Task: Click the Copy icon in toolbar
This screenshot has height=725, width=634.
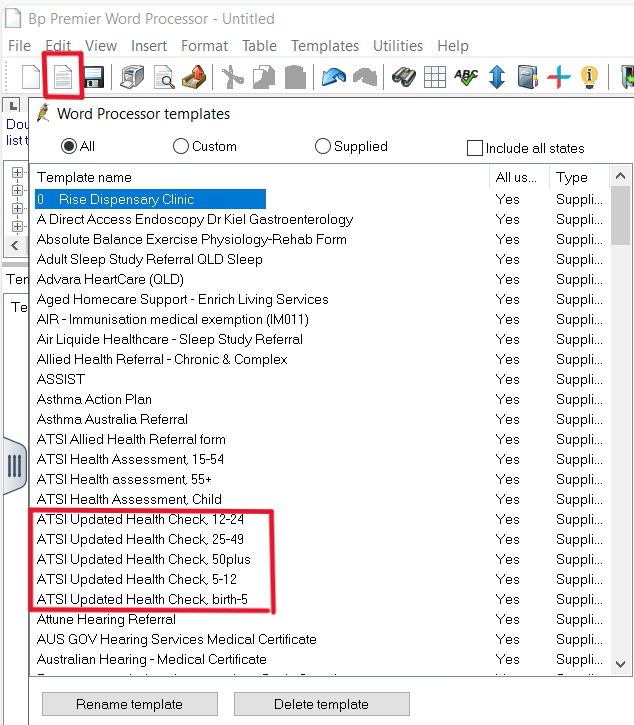Action: [x=264, y=77]
